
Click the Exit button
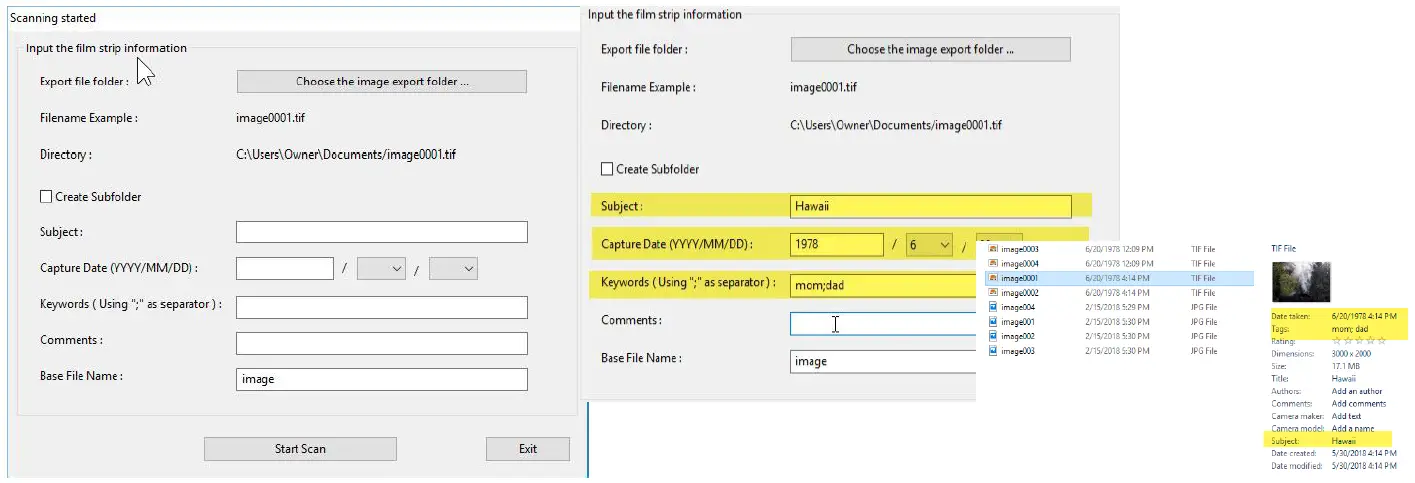coord(528,449)
